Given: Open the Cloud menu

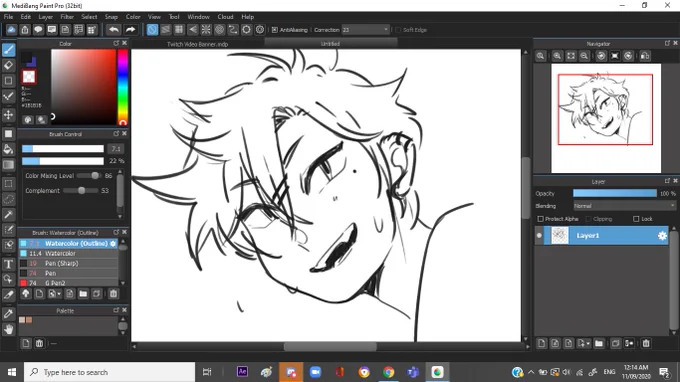Looking at the screenshot, I should [225, 17].
